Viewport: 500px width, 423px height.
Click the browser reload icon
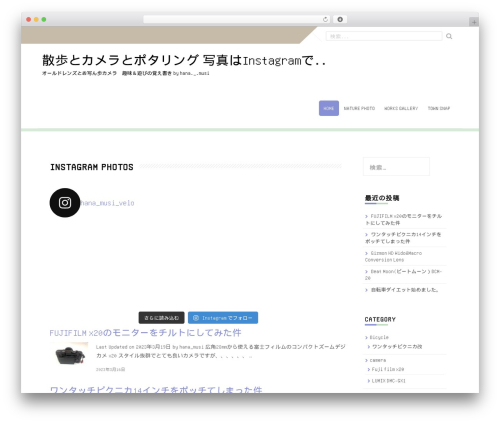(x=325, y=19)
